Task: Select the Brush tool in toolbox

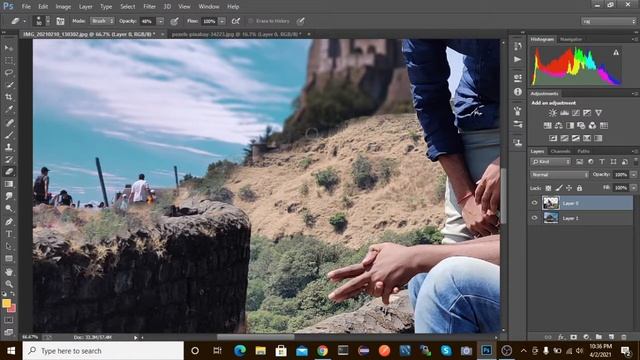Action: pyautogui.click(x=9, y=135)
